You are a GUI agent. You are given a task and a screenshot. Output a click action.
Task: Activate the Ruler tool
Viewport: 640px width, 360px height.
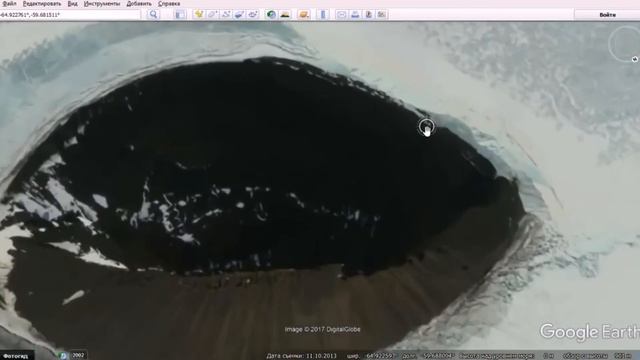(x=323, y=15)
